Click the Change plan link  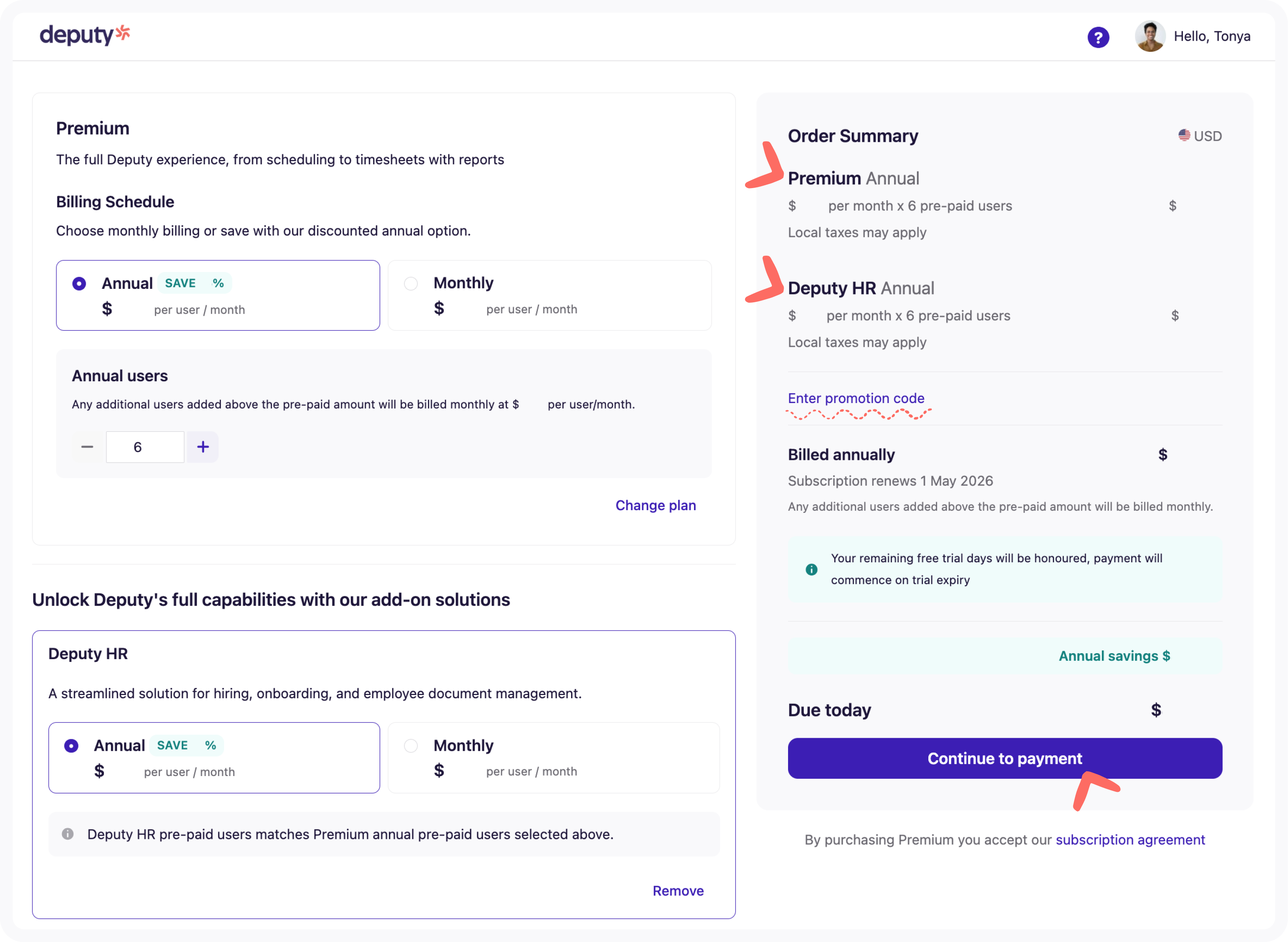656,505
